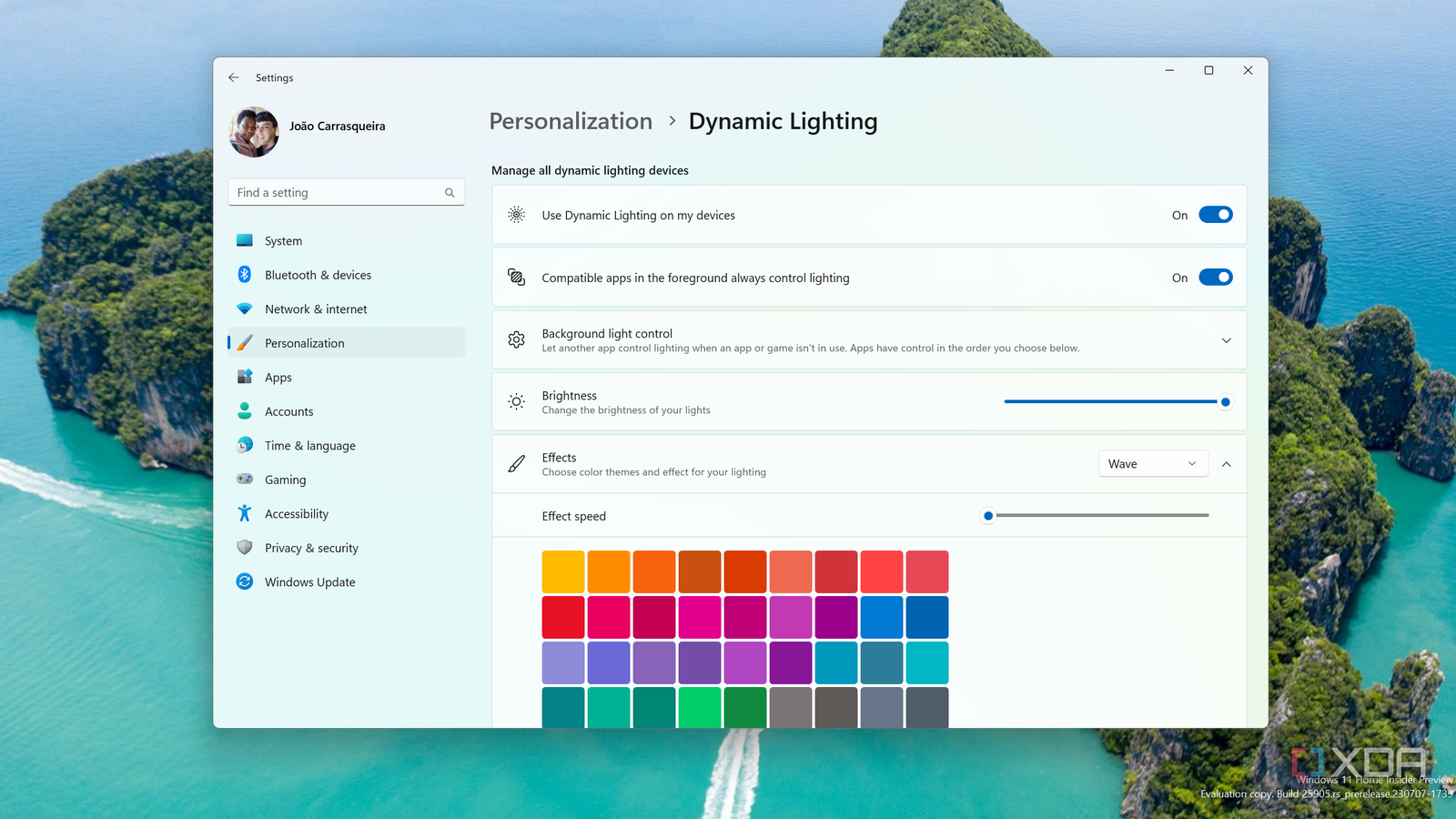Click the Apps sidebar icon

244,377
